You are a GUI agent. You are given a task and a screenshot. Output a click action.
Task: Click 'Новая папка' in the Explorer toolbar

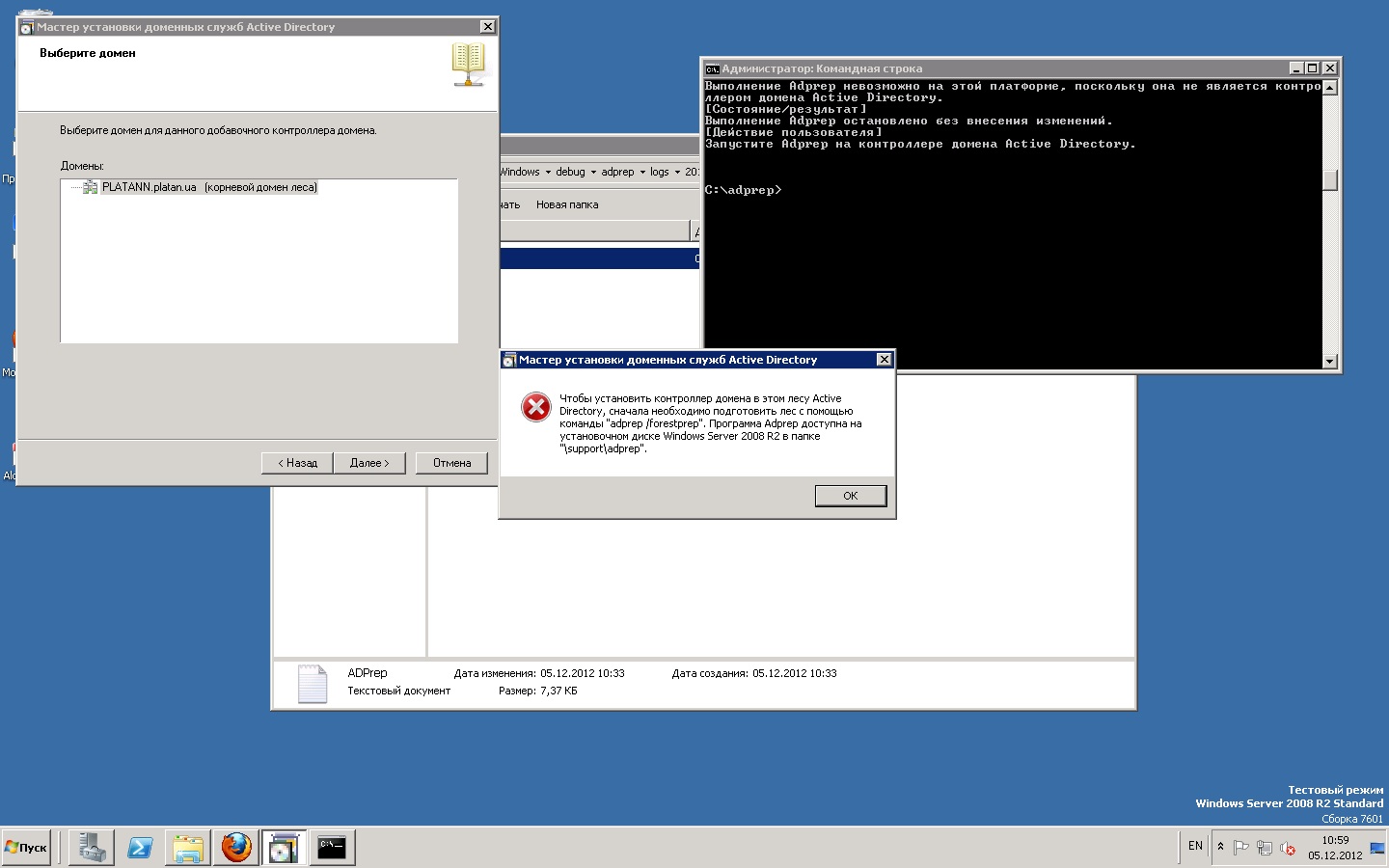pyautogui.click(x=567, y=204)
